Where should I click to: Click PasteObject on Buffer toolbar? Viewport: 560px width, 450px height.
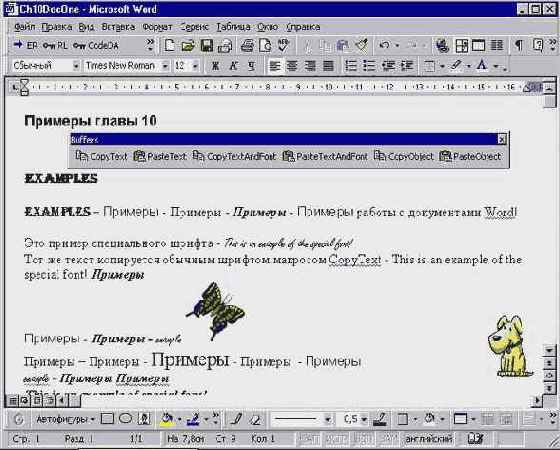[470, 156]
